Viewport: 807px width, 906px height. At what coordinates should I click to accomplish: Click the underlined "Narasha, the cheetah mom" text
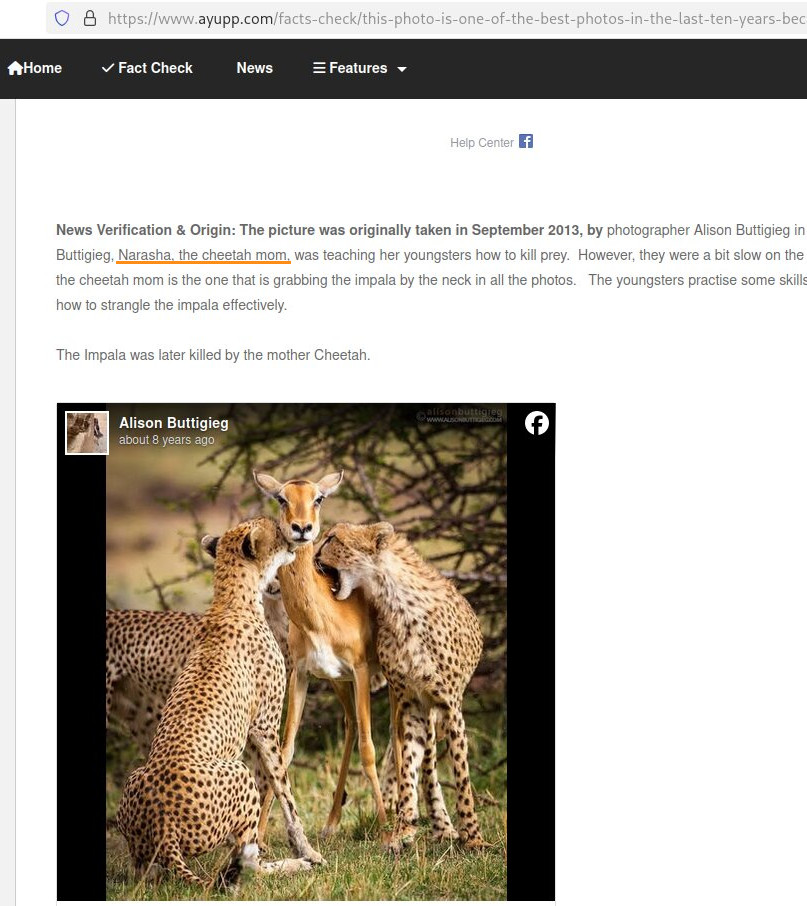tap(203, 255)
